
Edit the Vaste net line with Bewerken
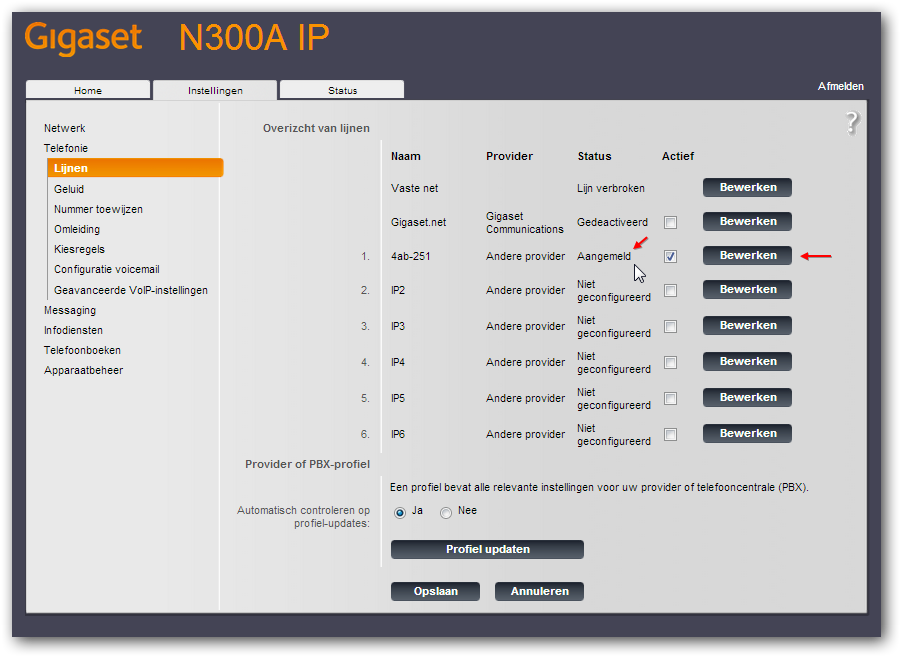(x=747, y=187)
